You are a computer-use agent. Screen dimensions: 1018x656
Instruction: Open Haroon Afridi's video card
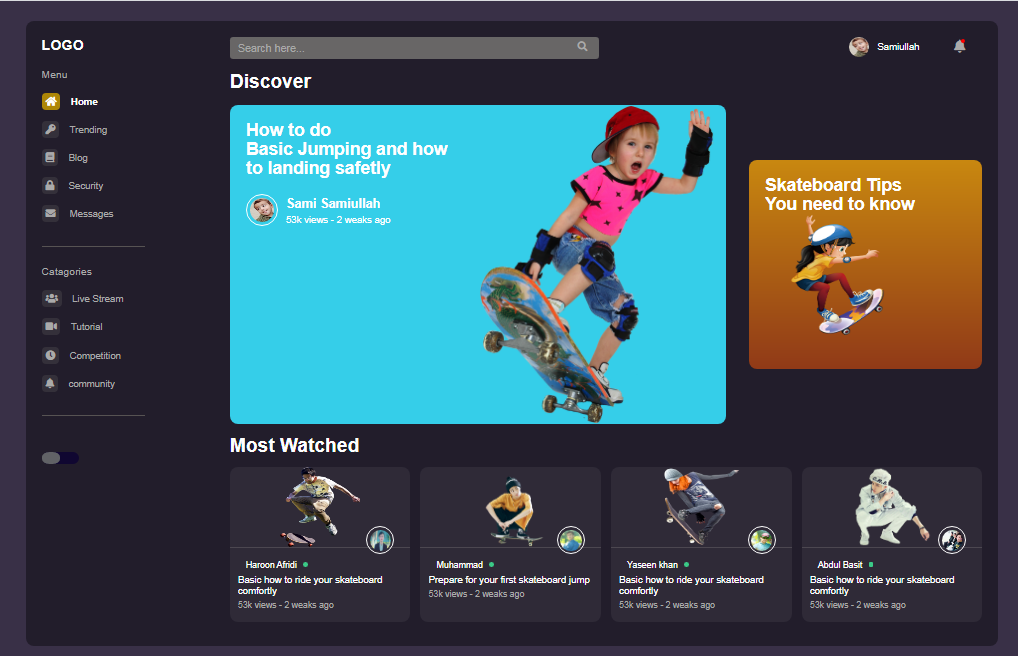[x=320, y=545]
